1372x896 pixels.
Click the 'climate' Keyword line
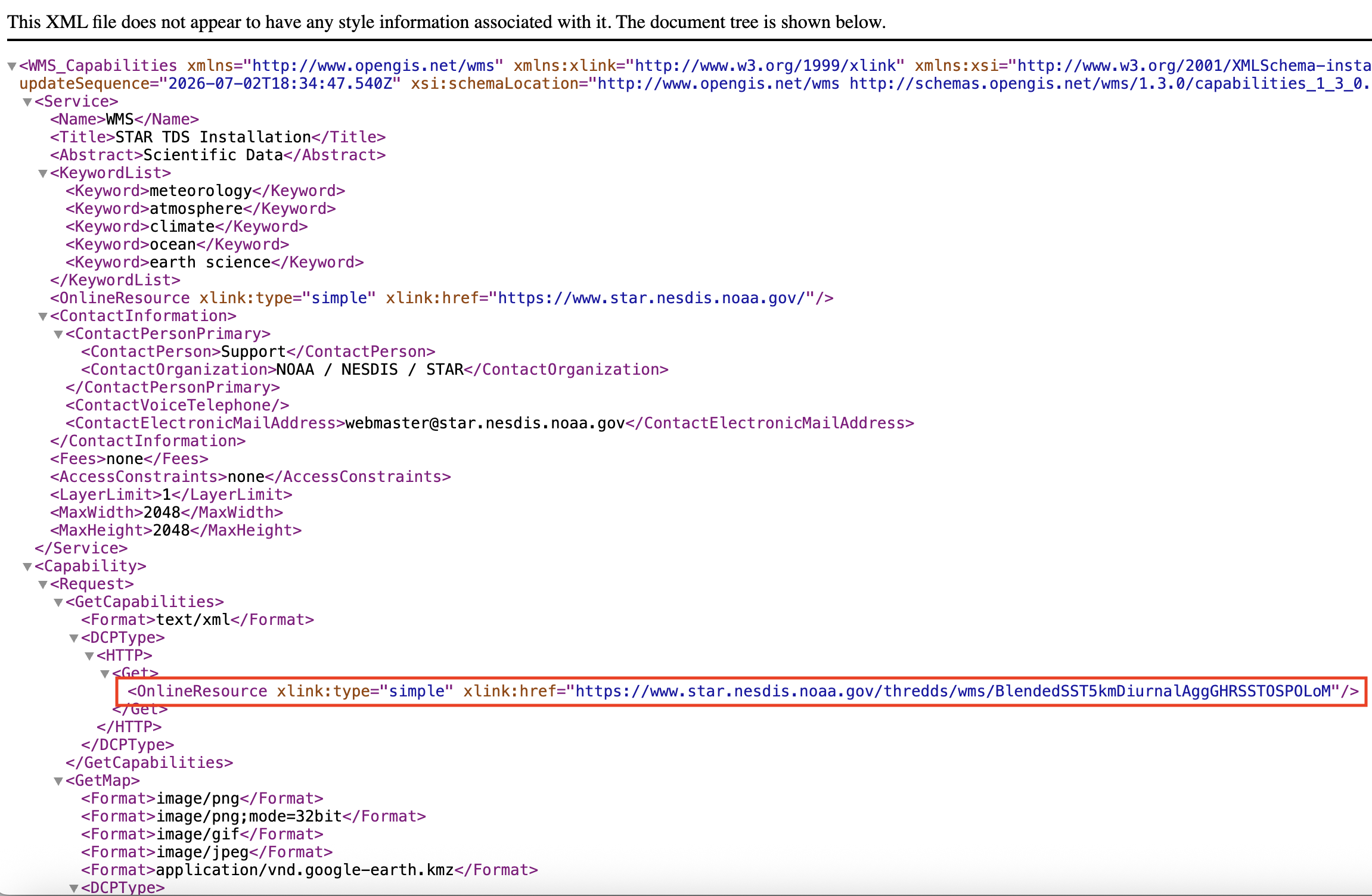[x=187, y=226]
